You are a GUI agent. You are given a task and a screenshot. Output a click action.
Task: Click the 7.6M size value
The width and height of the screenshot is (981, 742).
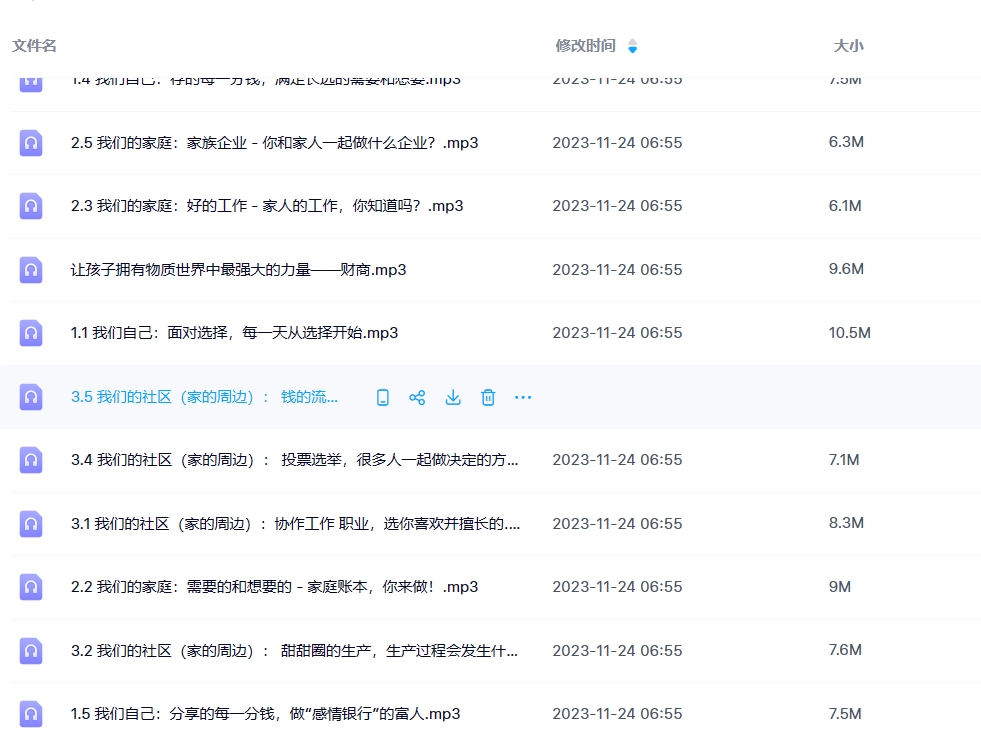point(845,650)
